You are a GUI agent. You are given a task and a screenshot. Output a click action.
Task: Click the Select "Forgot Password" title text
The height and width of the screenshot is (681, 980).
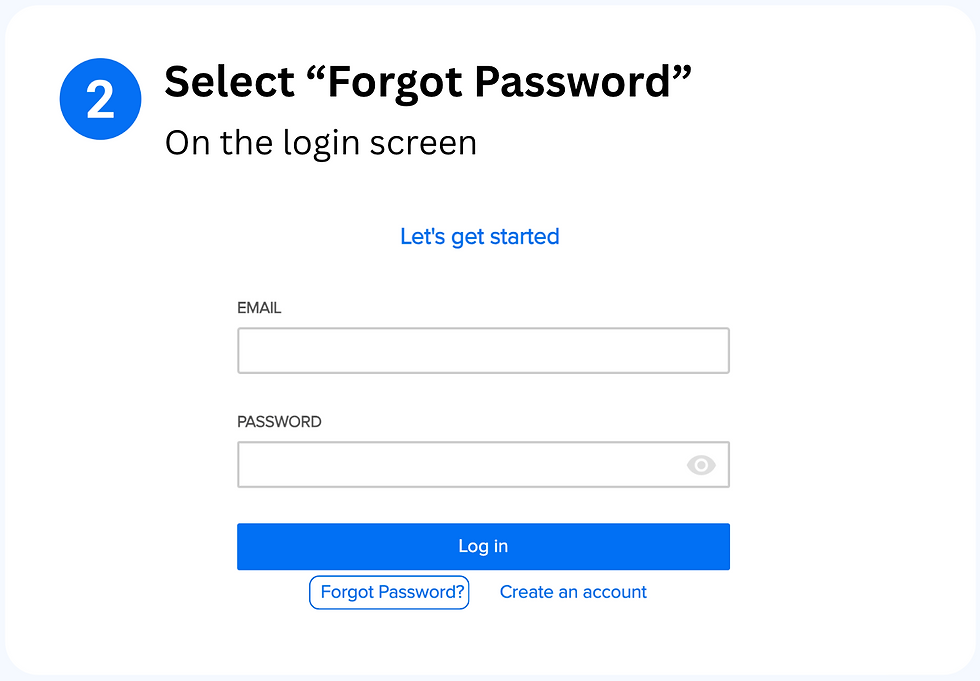point(428,83)
